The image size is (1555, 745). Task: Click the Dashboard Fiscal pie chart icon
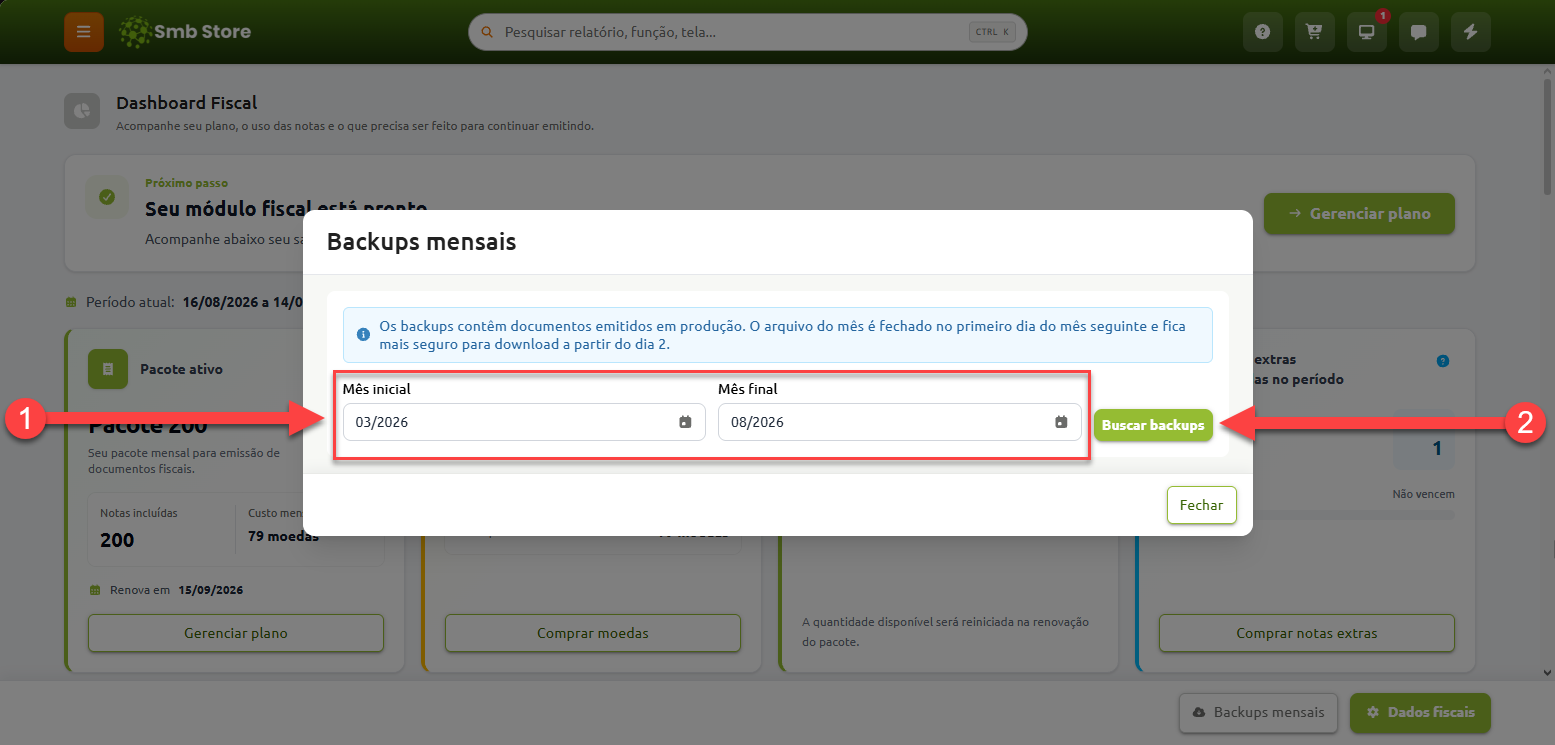pos(83,111)
